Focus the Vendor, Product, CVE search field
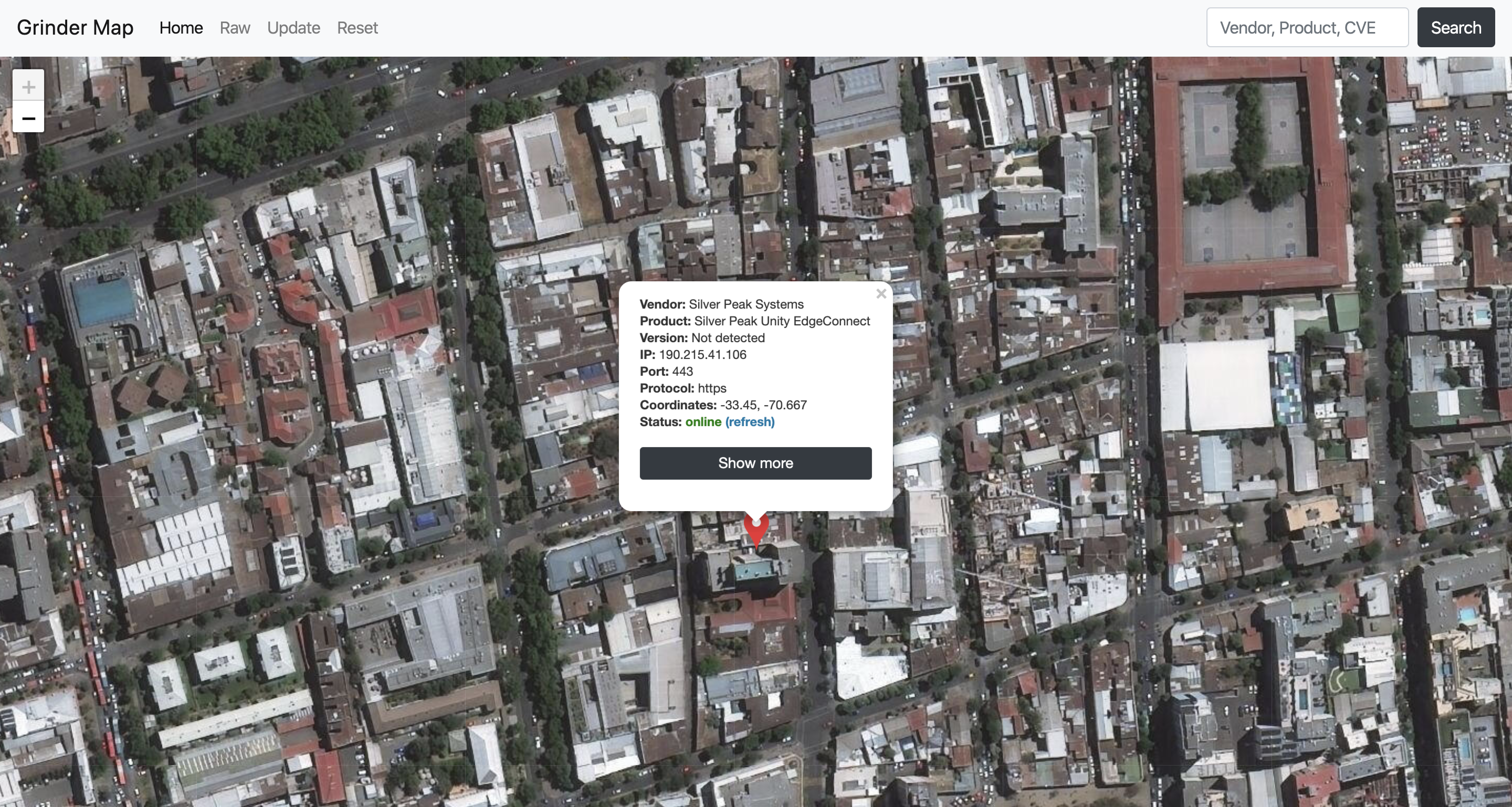Viewport: 1512px width, 807px height. pyautogui.click(x=1307, y=28)
